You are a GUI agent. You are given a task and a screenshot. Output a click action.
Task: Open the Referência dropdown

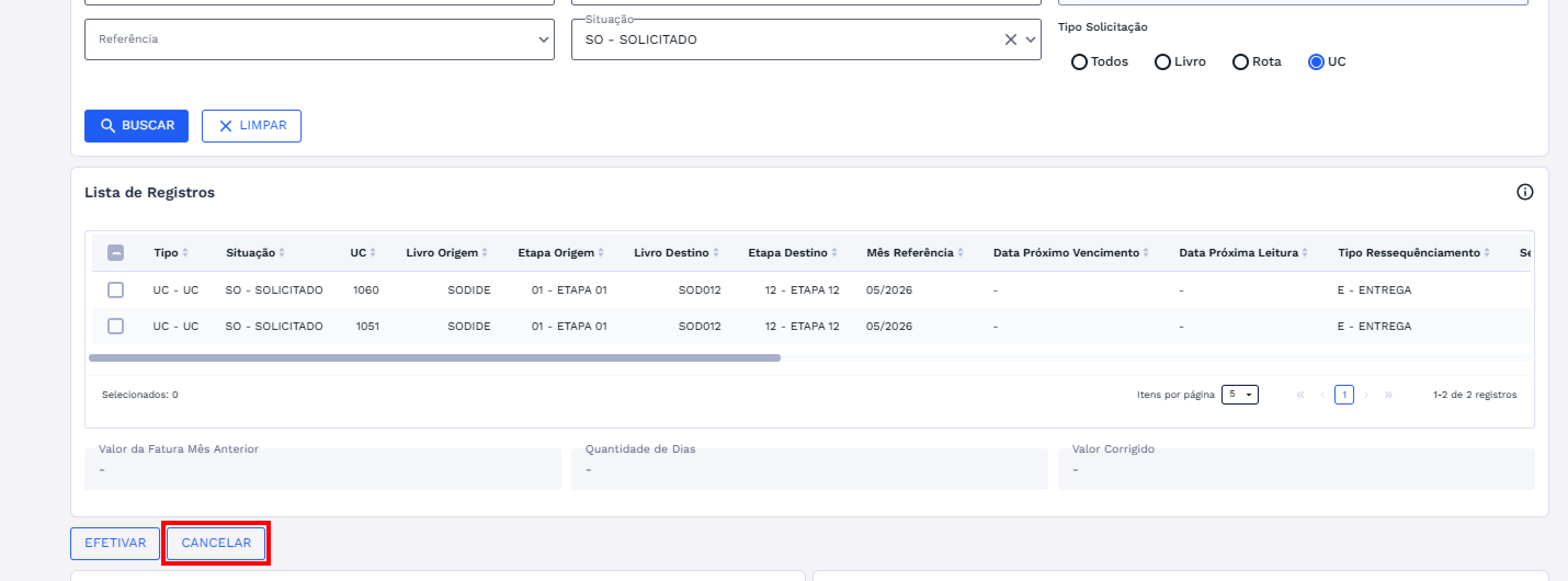[x=319, y=39]
